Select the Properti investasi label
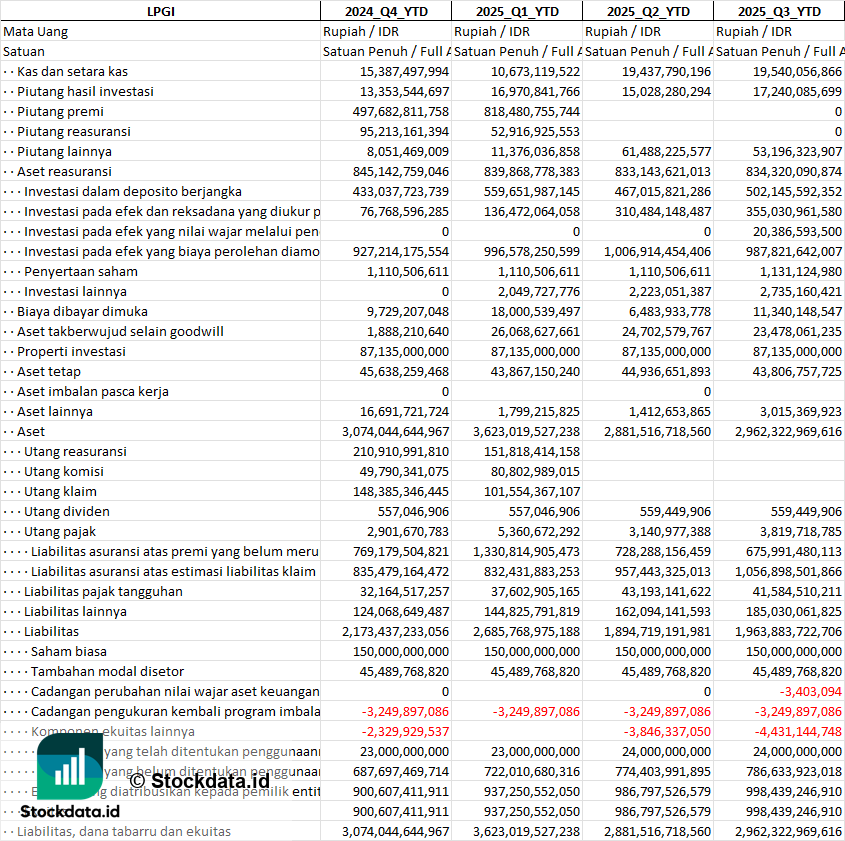Image resolution: width=845 pixels, height=841 pixels. [x=71, y=351]
